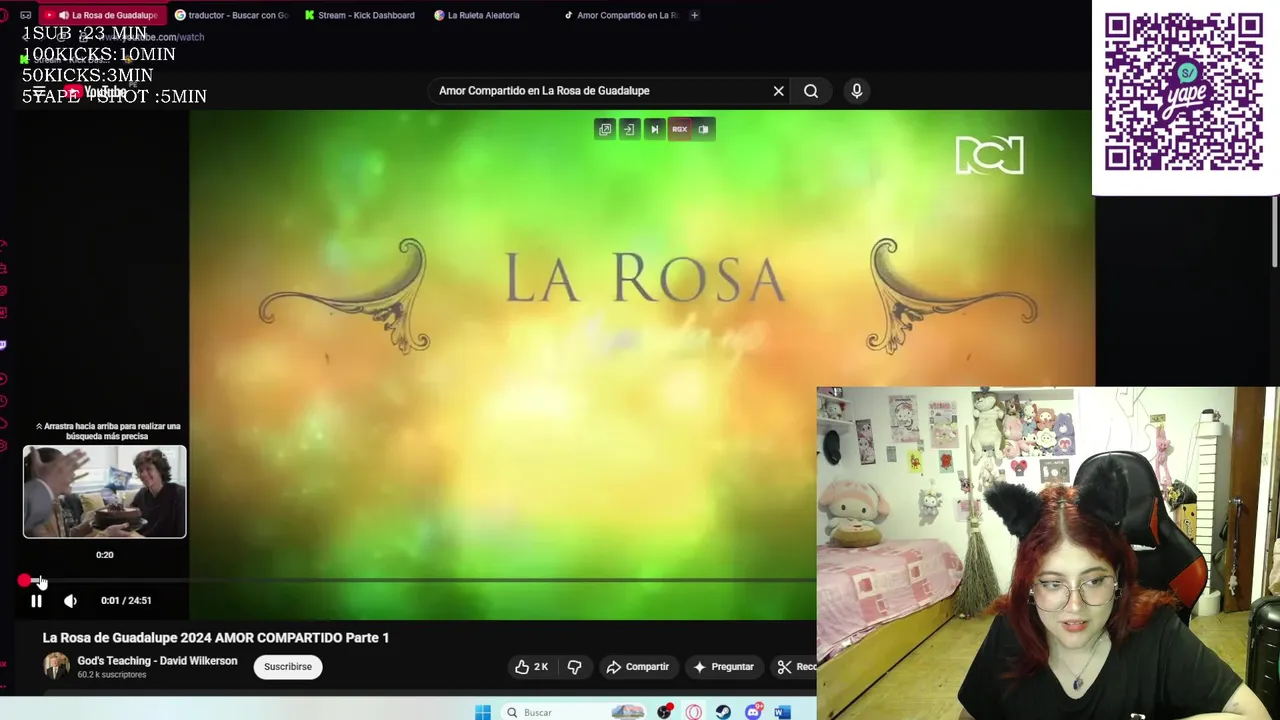Open Word from the taskbar

pos(782,712)
